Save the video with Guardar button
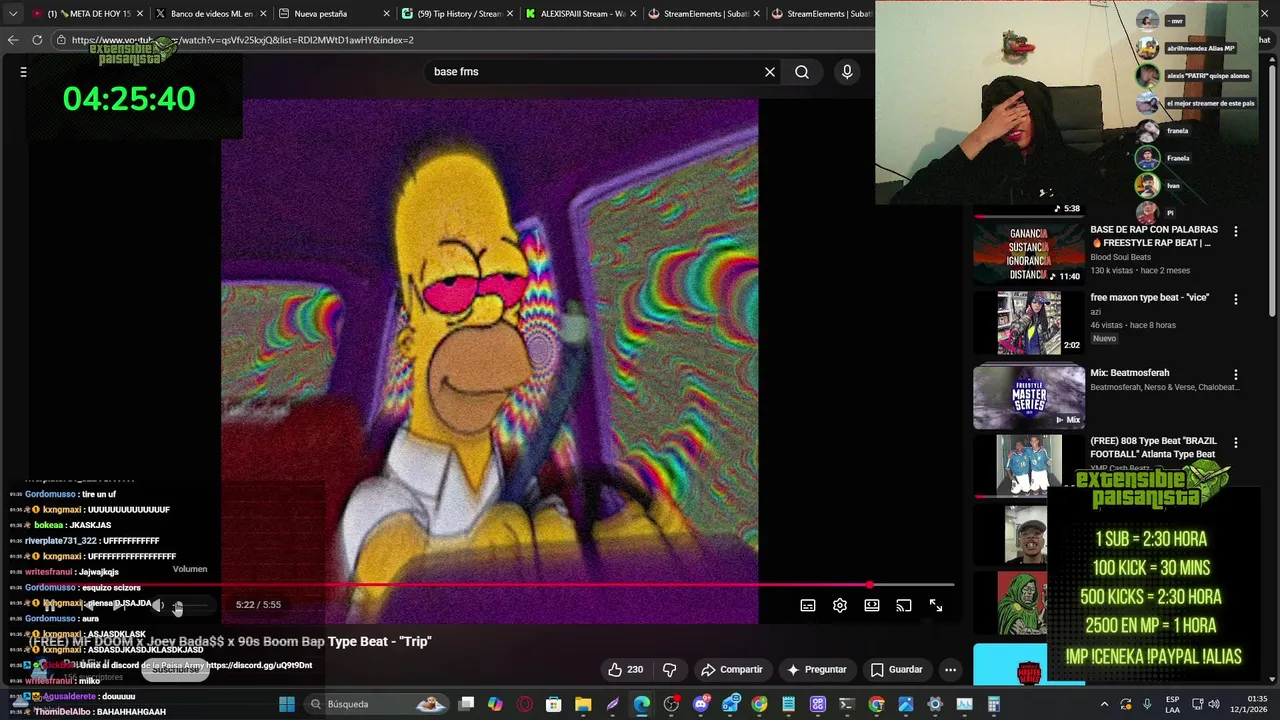 pos(897,670)
